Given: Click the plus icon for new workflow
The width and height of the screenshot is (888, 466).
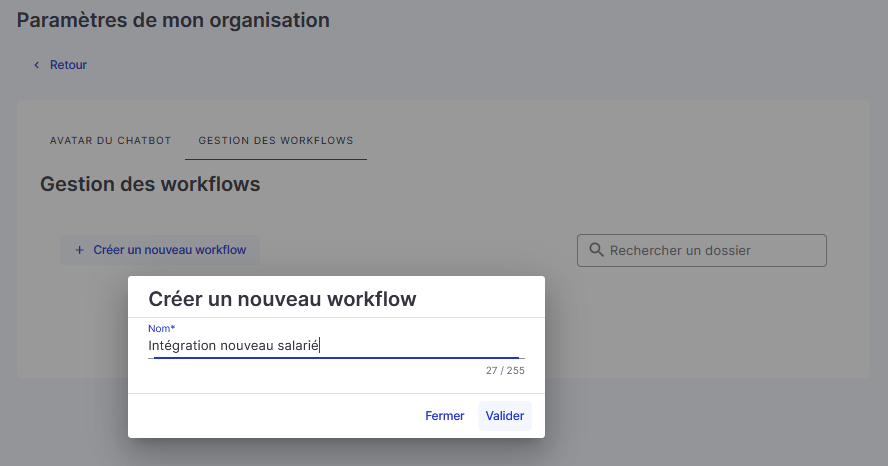Looking at the screenshot, I should point(80,250).
